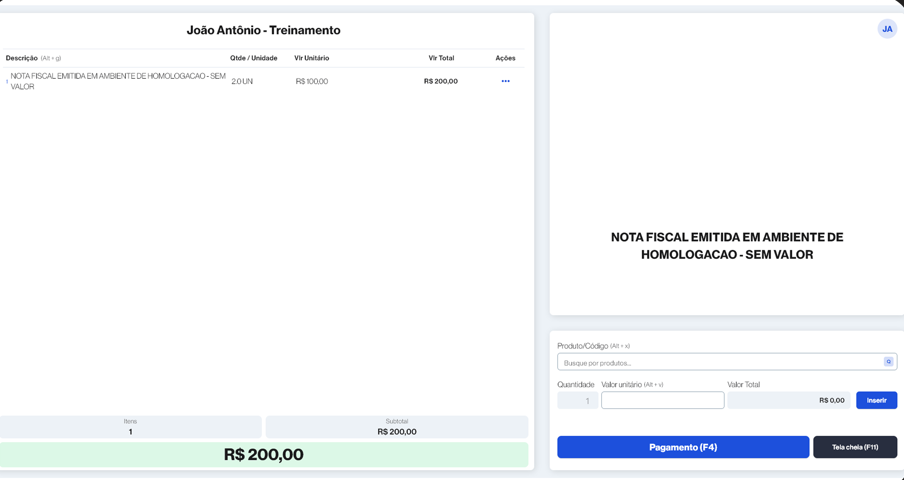This screenshot has height=480, width=904.
Task: Click the JA user avatar
Action: 887,29
